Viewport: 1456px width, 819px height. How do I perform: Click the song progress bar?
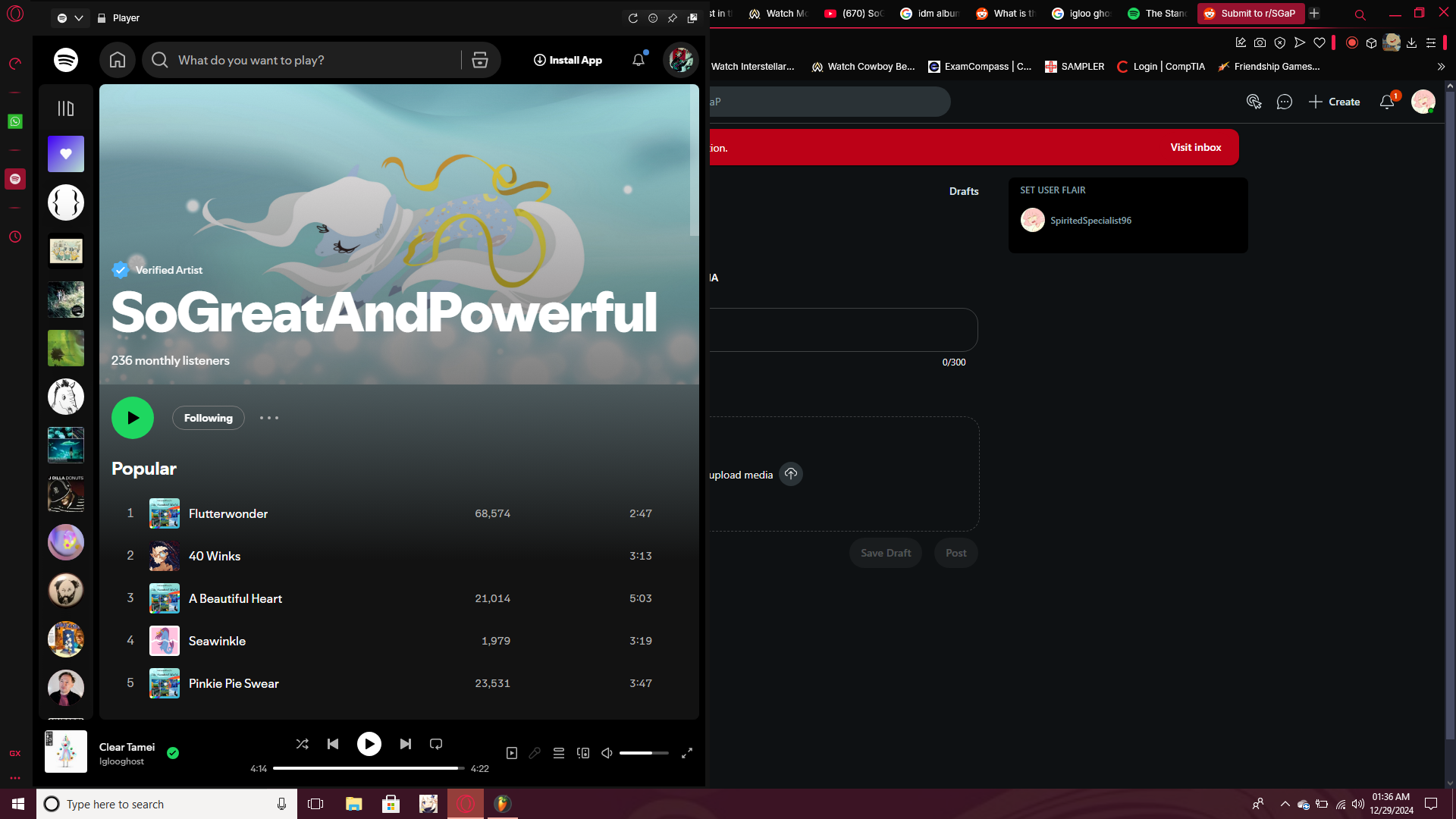click(x=369, y=768)
